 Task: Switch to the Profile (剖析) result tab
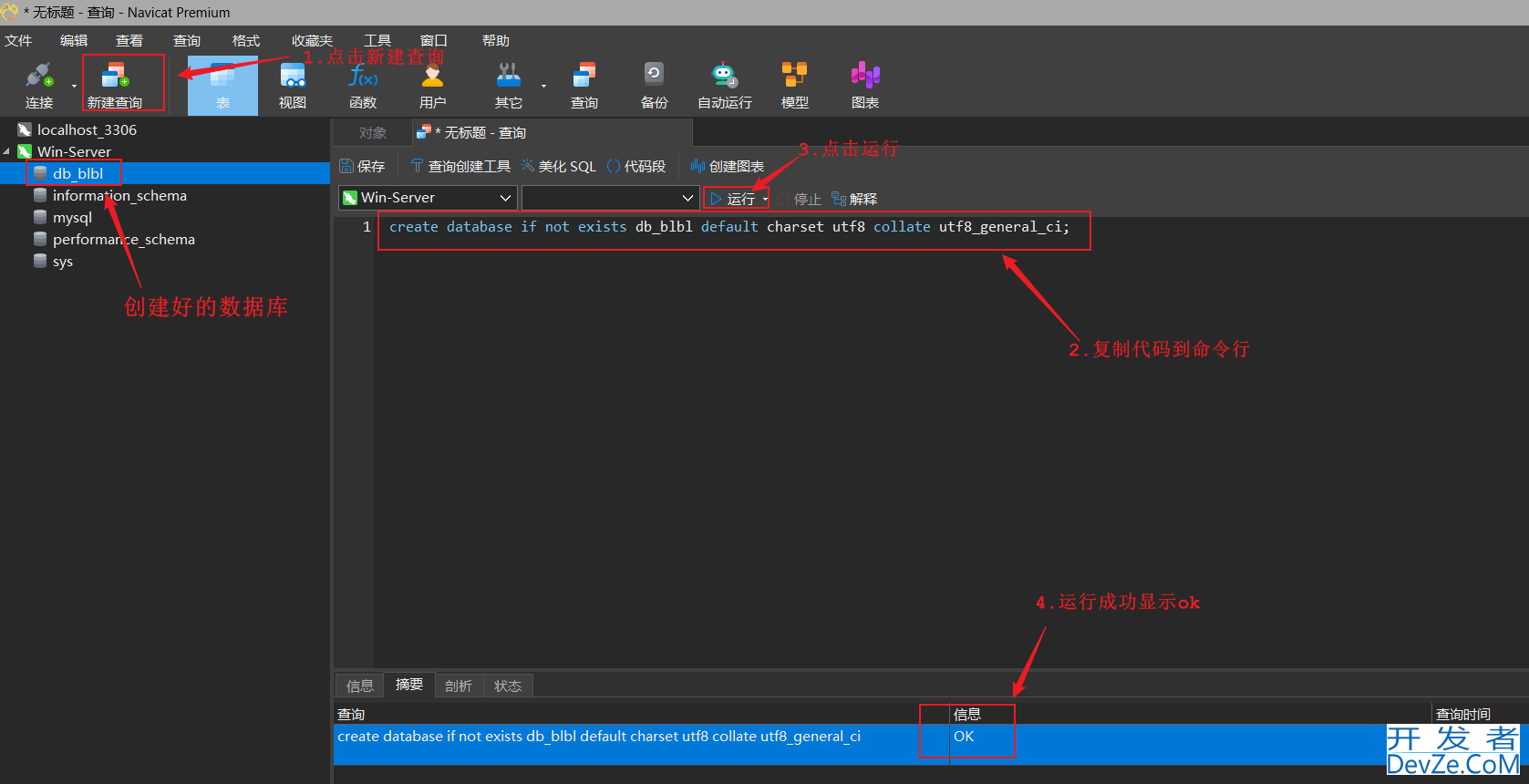pos(459,686)
